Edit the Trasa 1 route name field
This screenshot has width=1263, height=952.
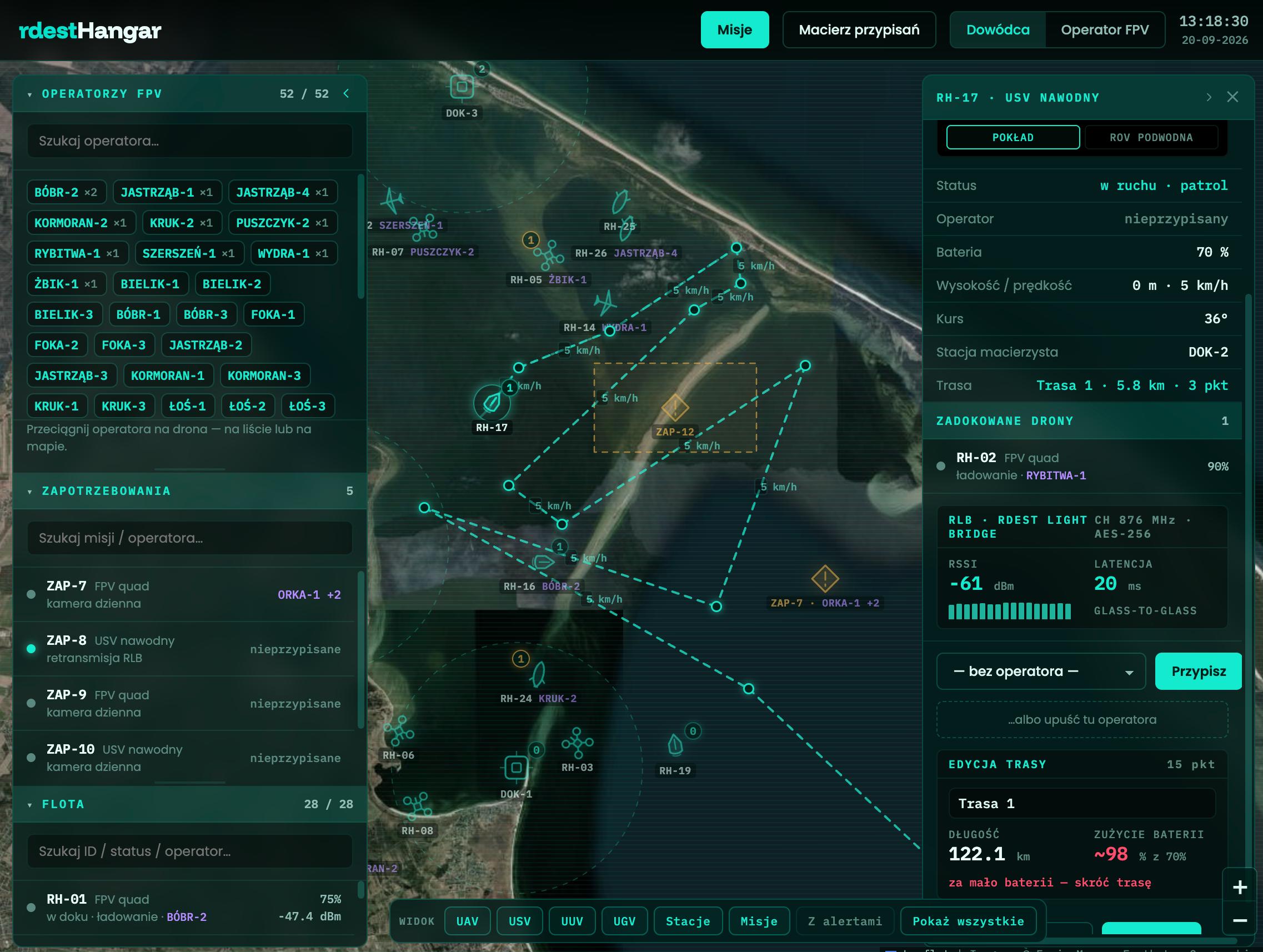pyautogui.click(x=1082, y=804)
